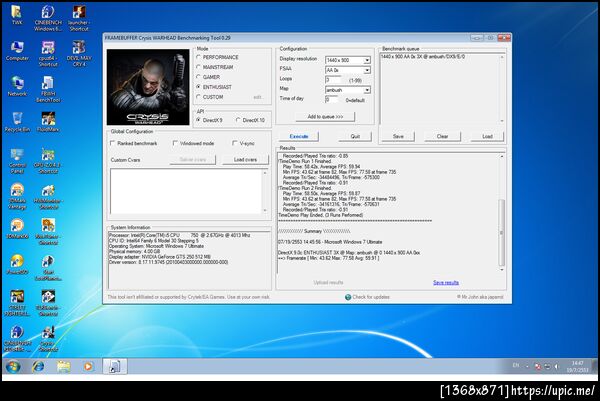Launch the 3DMark06 desktop icon
The width and height of the screenshot is (600, 401).
[x=17, y=229]
